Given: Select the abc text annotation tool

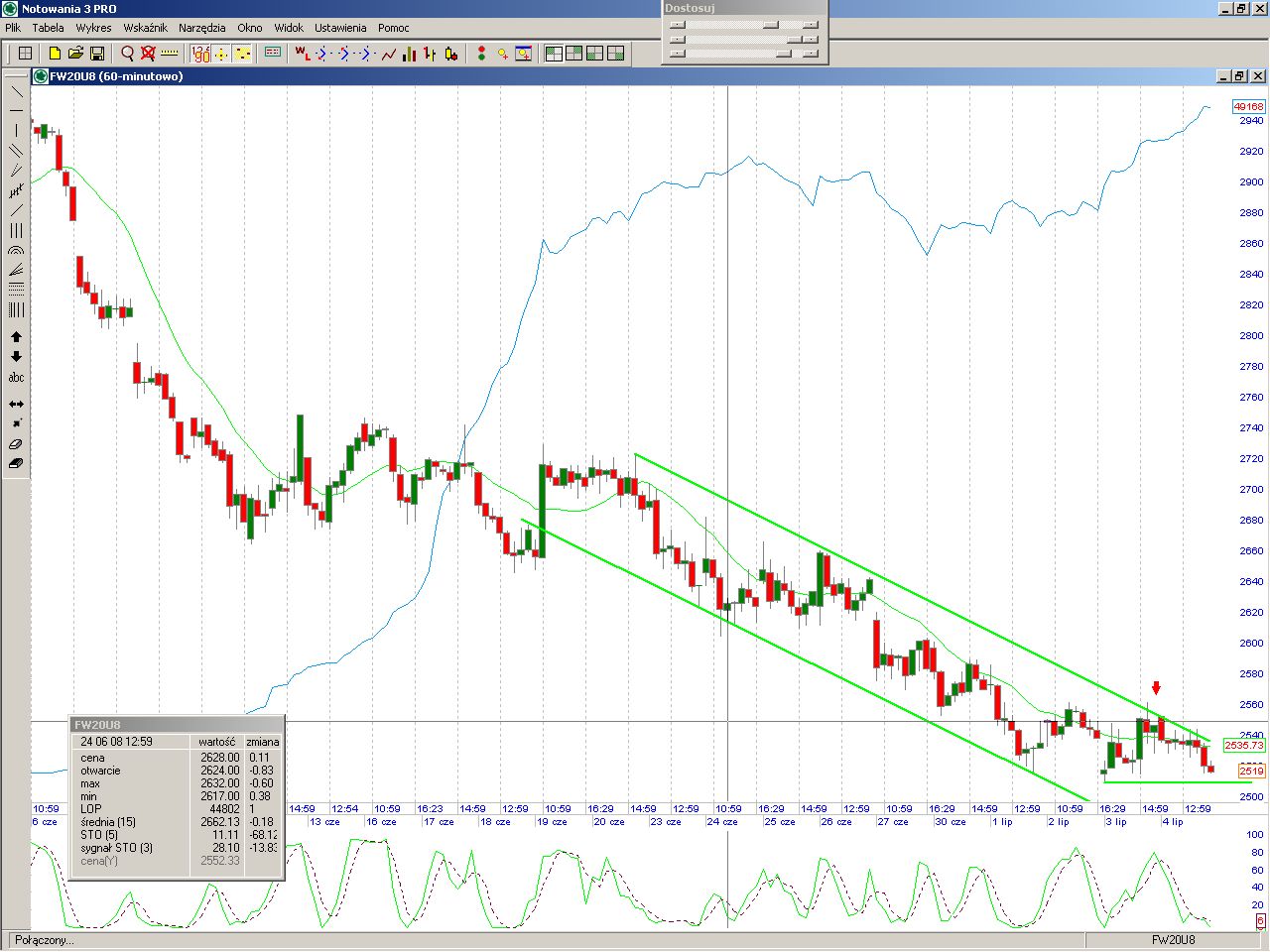Looking at the screenshot, I should tap(16, 378).
